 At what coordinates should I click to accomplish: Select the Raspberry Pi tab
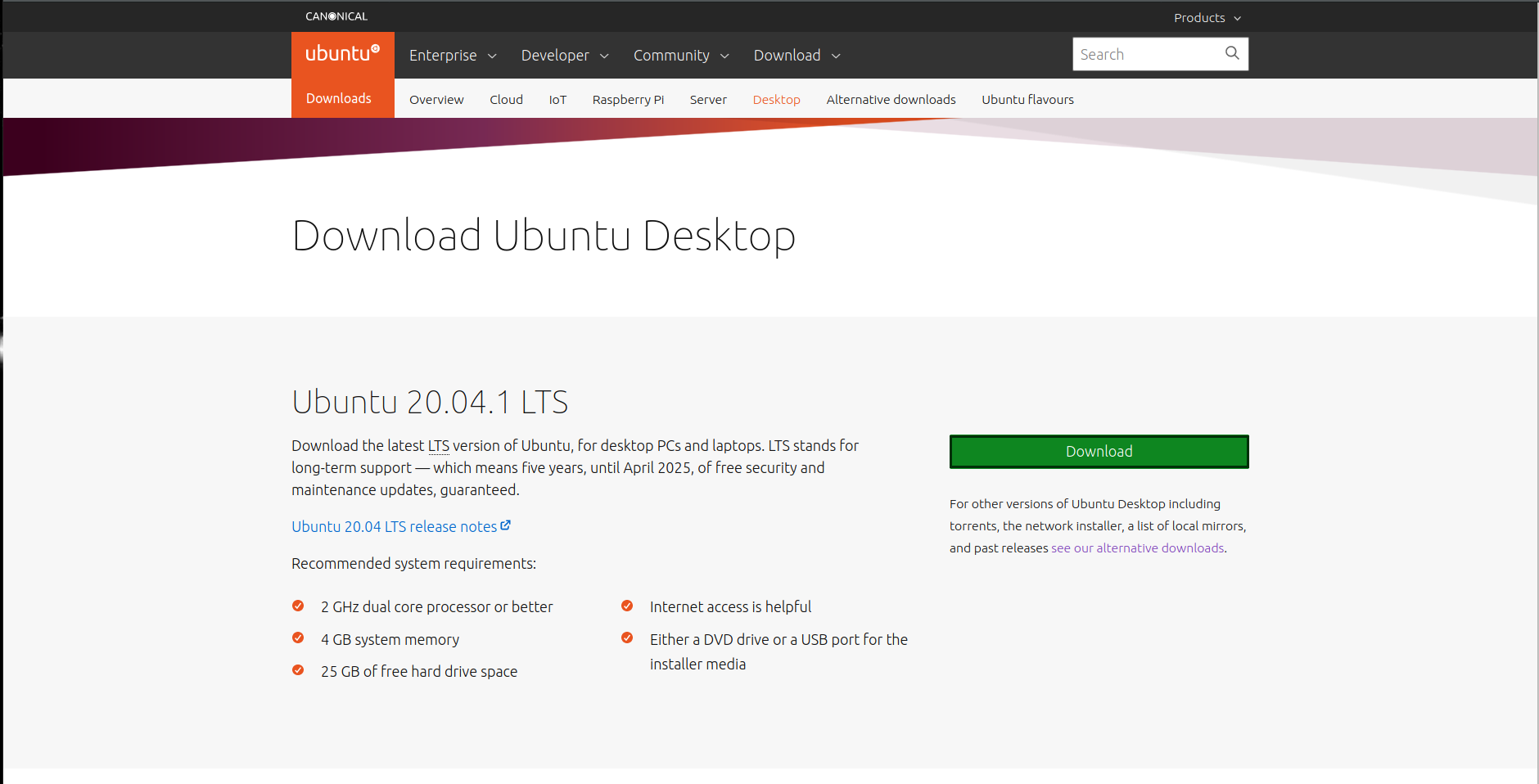click(627, 99)
